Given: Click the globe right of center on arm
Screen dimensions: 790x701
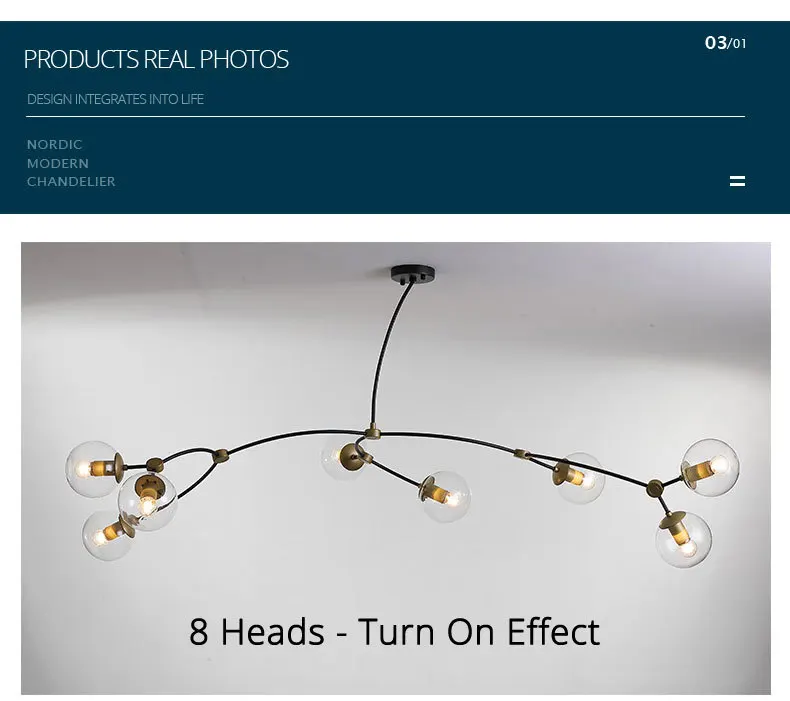Looking at the screenshot, I should (579, 478).
